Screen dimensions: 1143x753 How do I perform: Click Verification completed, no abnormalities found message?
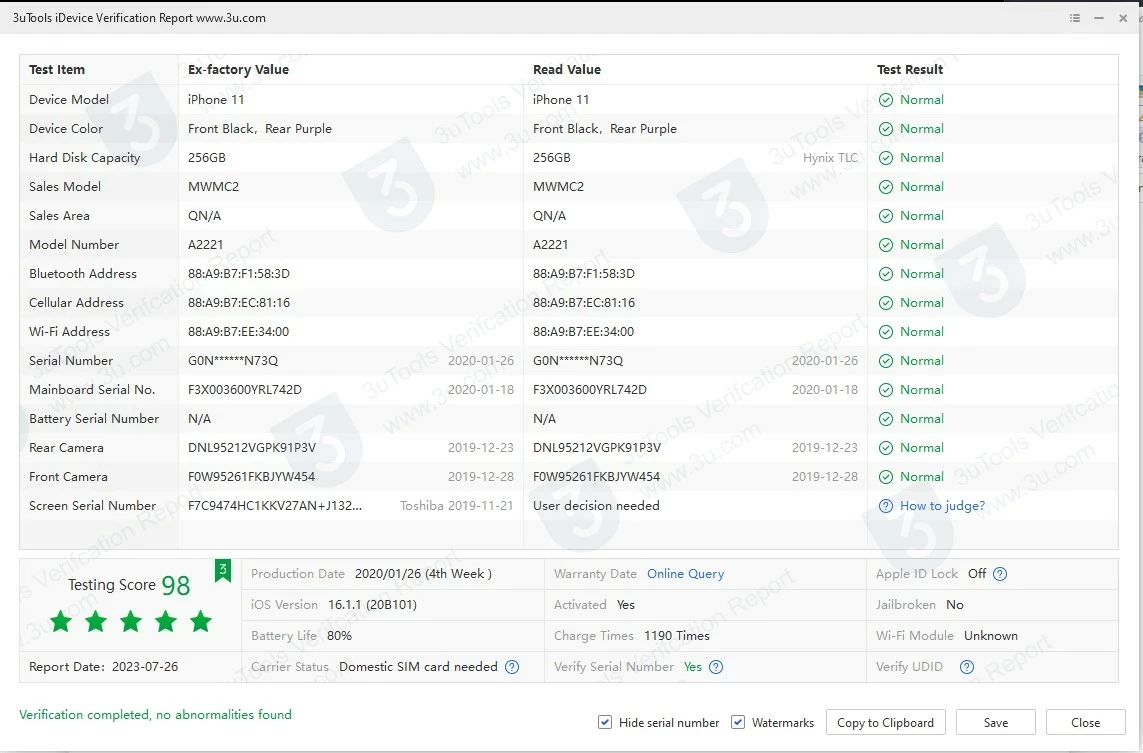(x=155, y=715)
